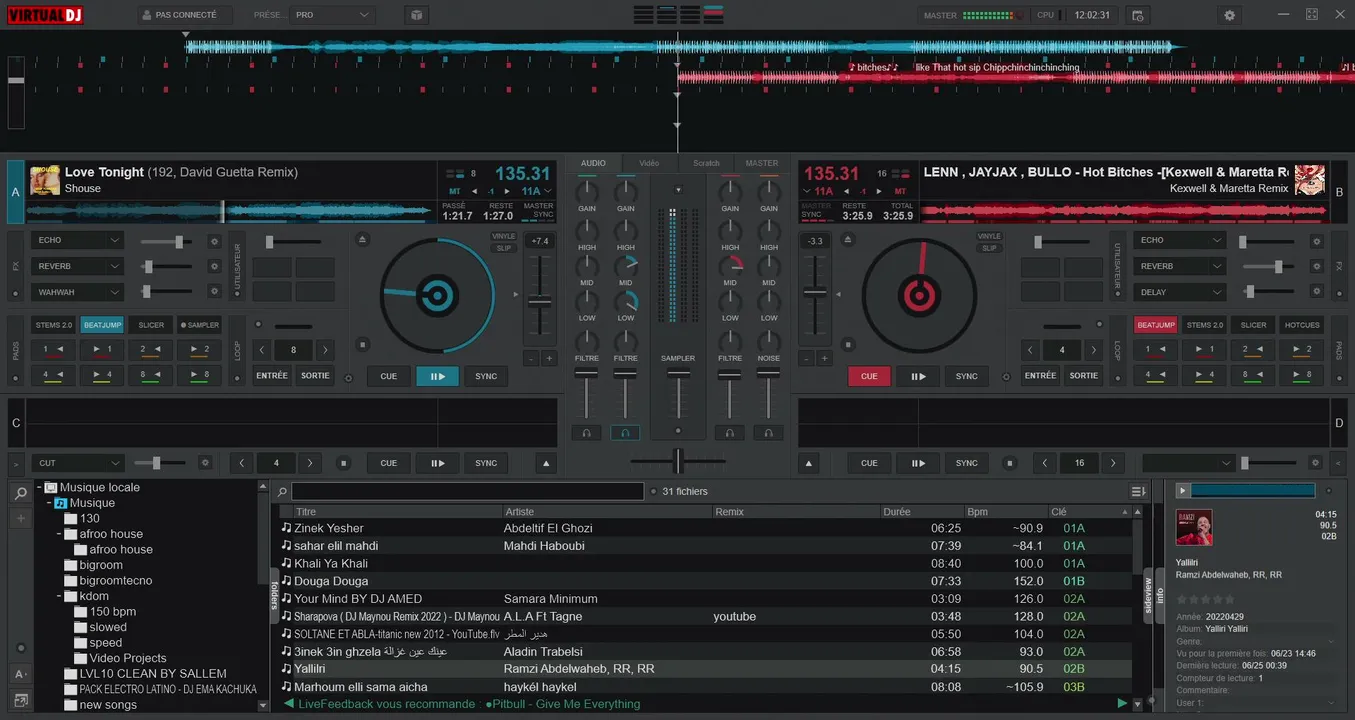Open the ECHO effect settings gear on deck A
Image resolution: width=1355 pixels, height=720 pixels.
(213, 241)
